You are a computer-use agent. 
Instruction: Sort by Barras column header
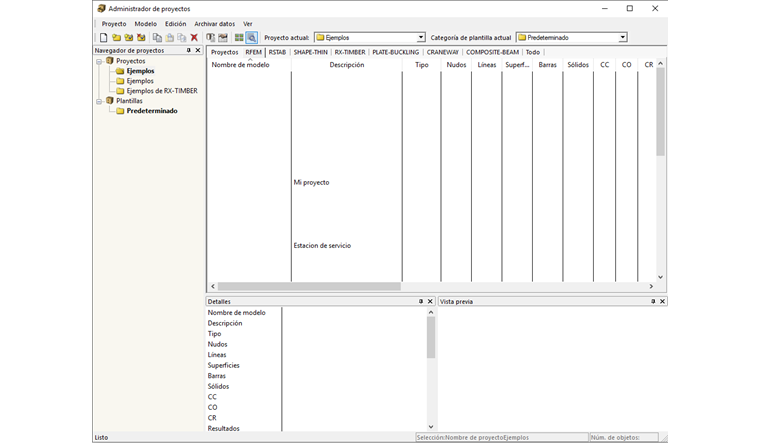[548, 64]
